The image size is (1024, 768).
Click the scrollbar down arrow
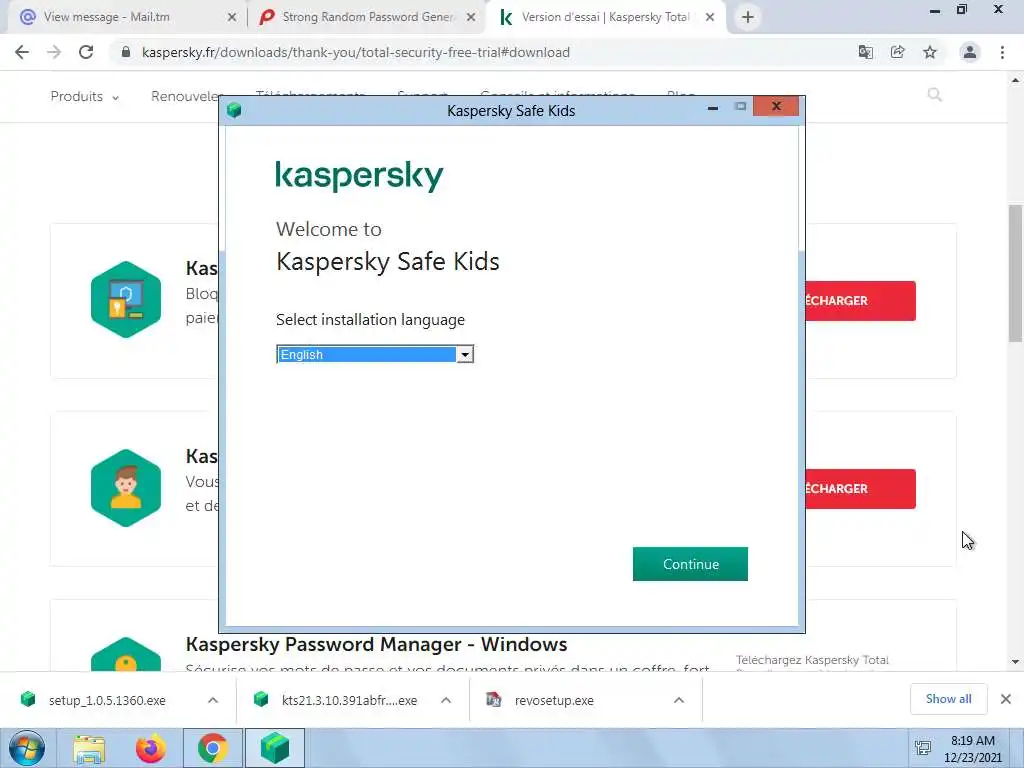tap(1016, 662)
